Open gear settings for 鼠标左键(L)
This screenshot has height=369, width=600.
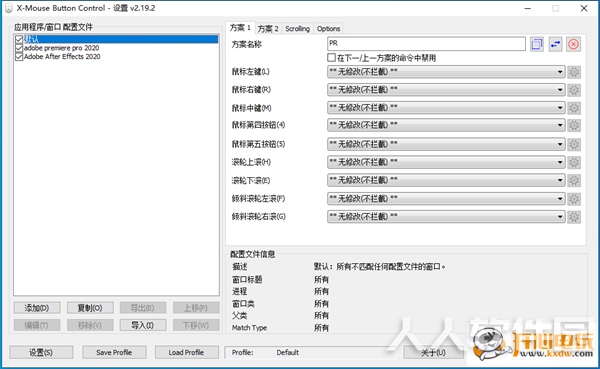(x=574, y=72)
